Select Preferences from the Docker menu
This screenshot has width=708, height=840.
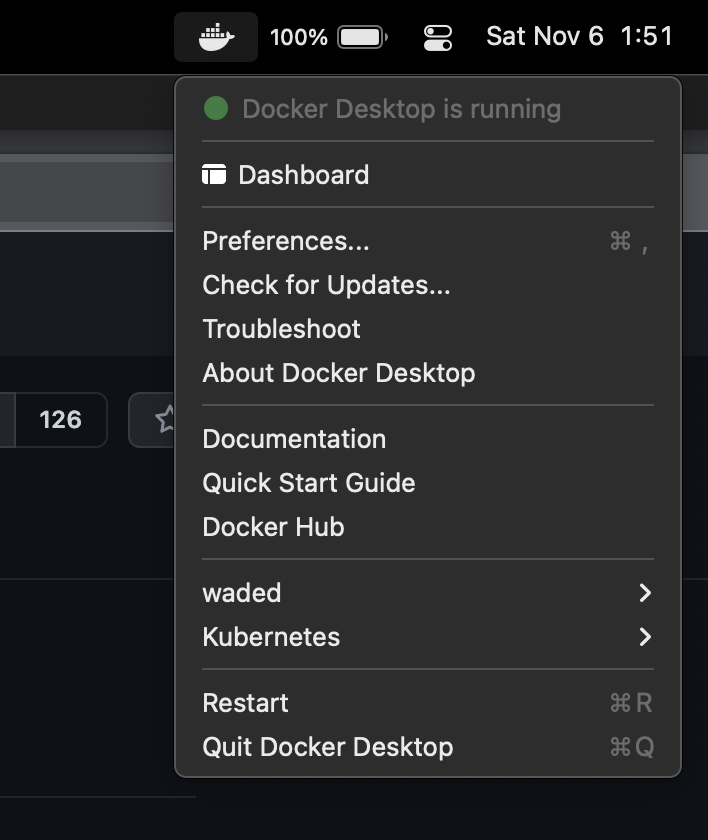click(284, 240)
